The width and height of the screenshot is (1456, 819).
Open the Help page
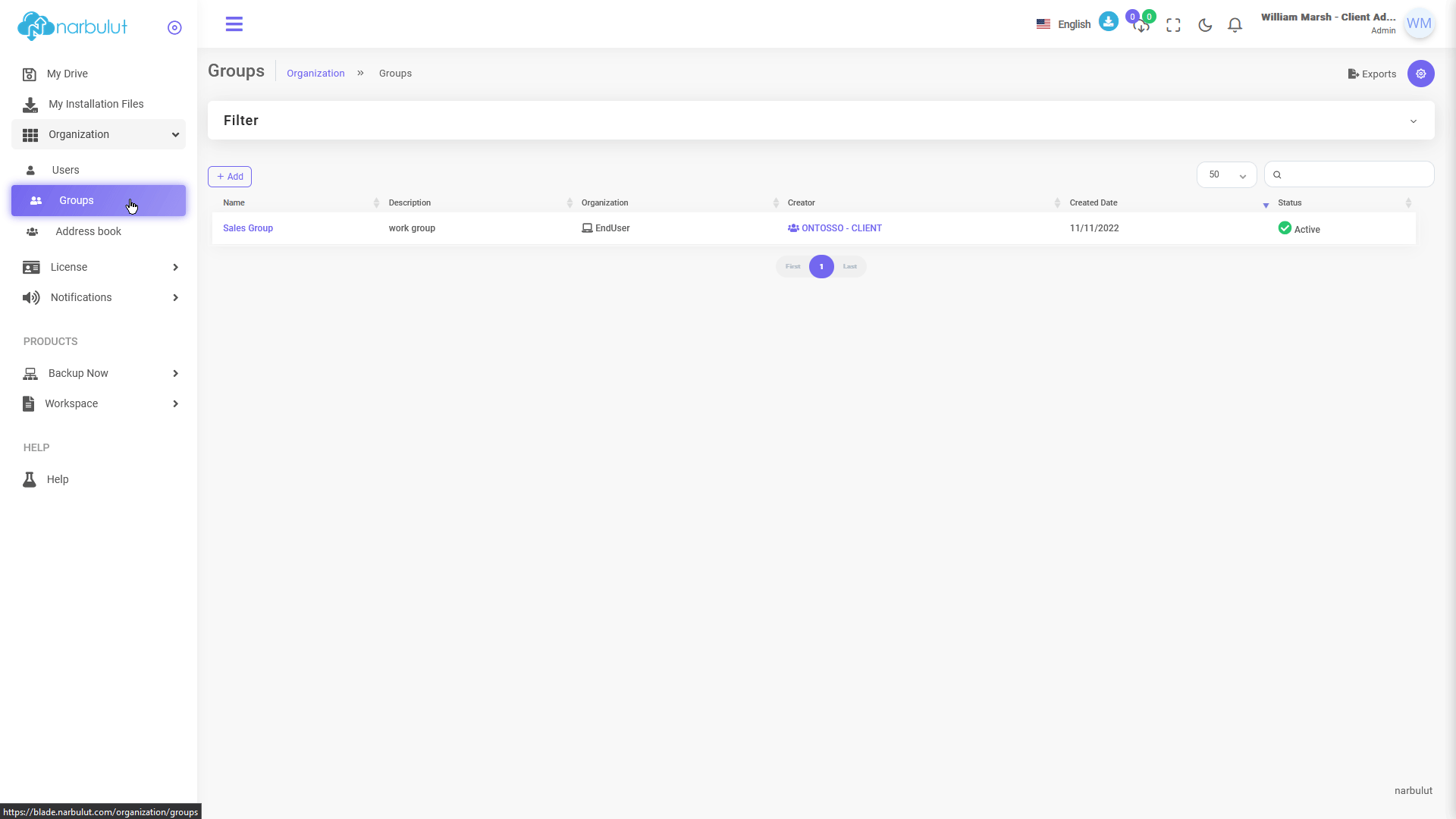point(99,479)
